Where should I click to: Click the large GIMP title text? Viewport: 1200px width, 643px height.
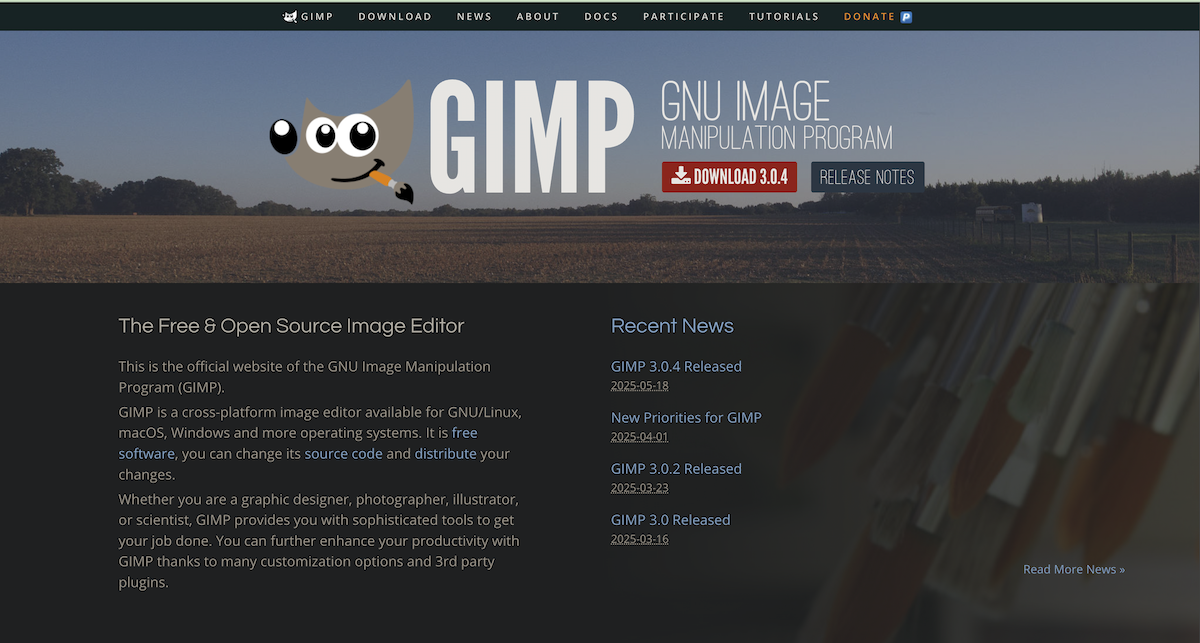tap(532, 137)
